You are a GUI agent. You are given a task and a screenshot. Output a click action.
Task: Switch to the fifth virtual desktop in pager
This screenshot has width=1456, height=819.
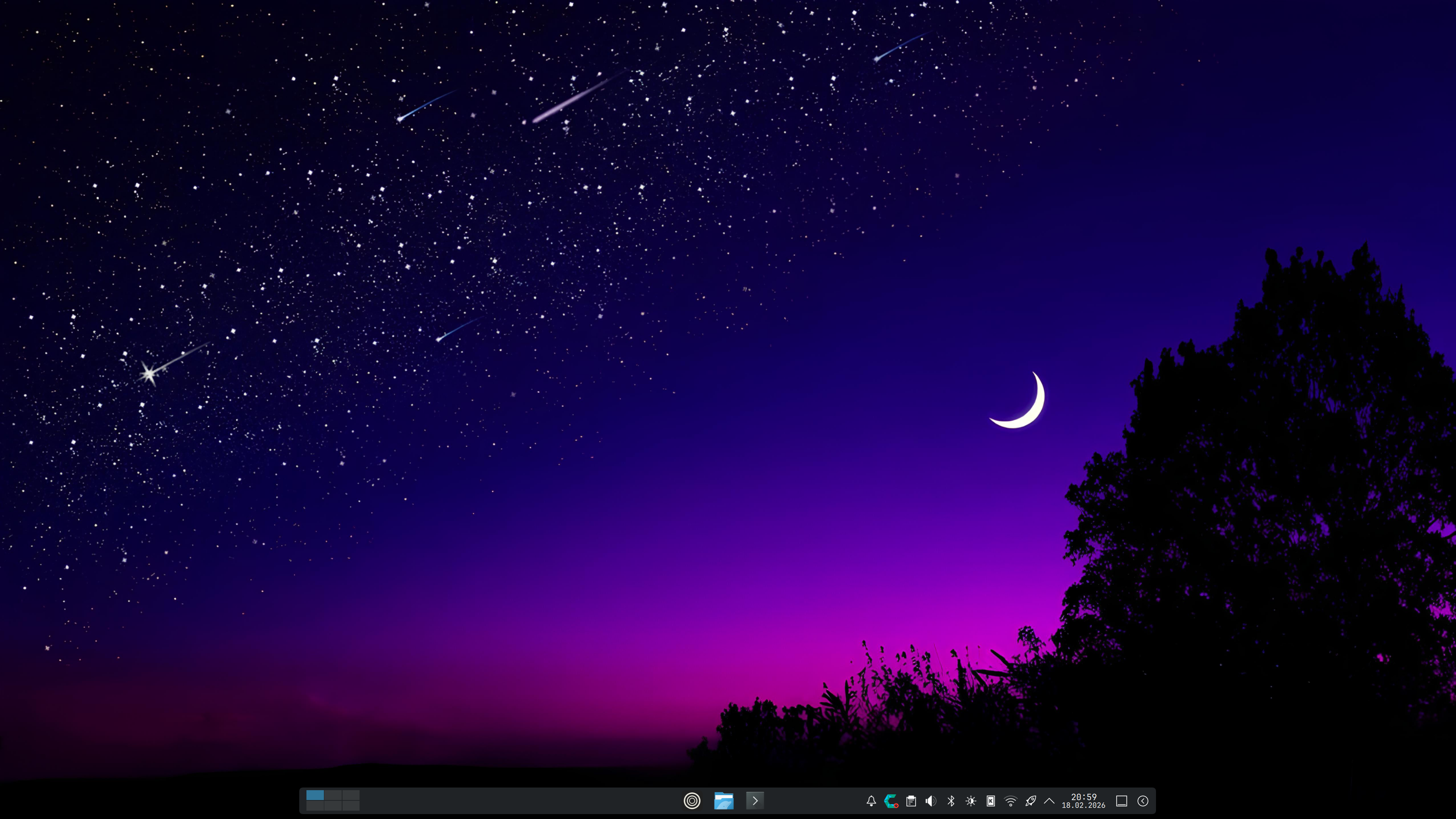click(333, 806)
